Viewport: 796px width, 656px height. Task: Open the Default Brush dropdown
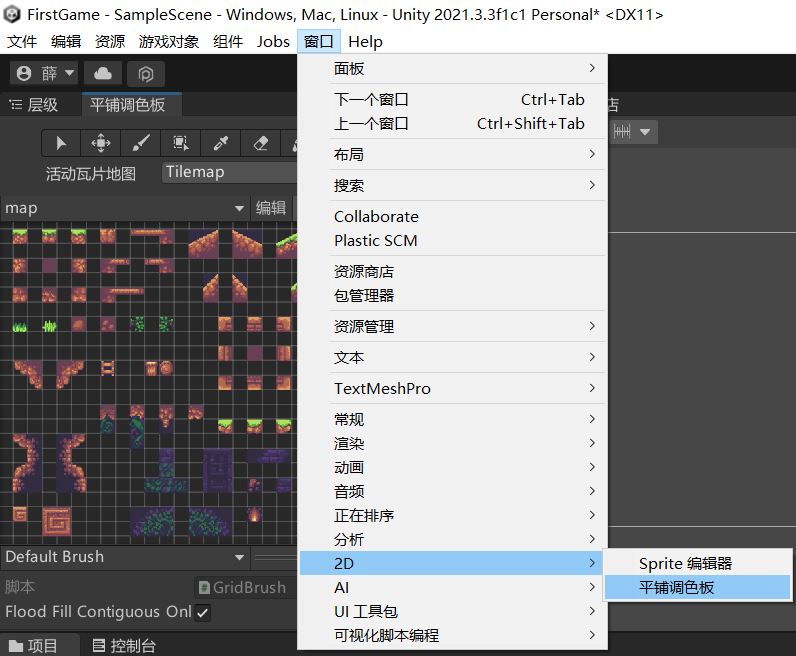point(124,557)
